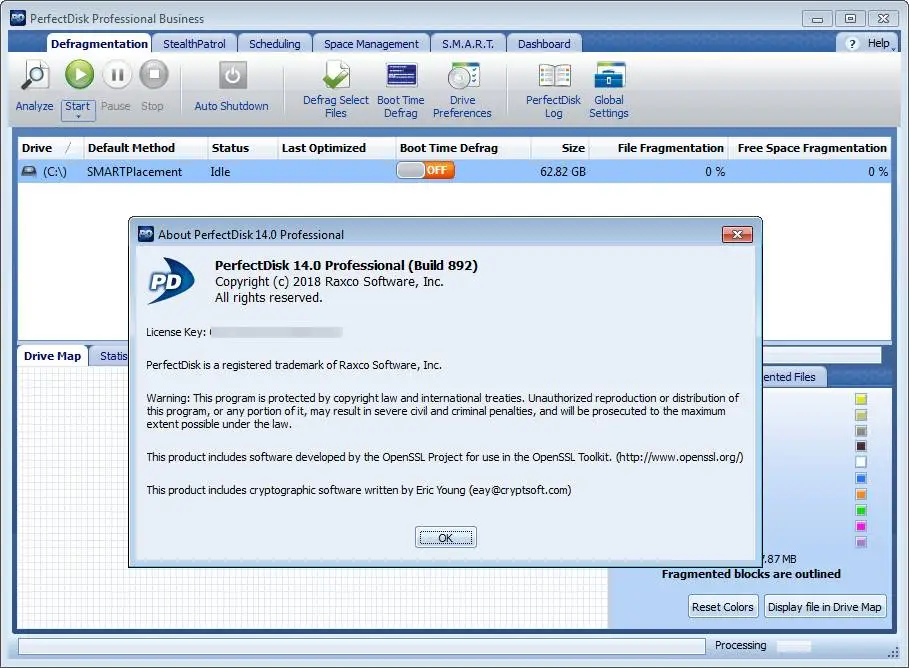Click the PerfectDisk logo in About dialog
Image resolution: width=909 pixels, height=668 pixels.
[170, 281]
